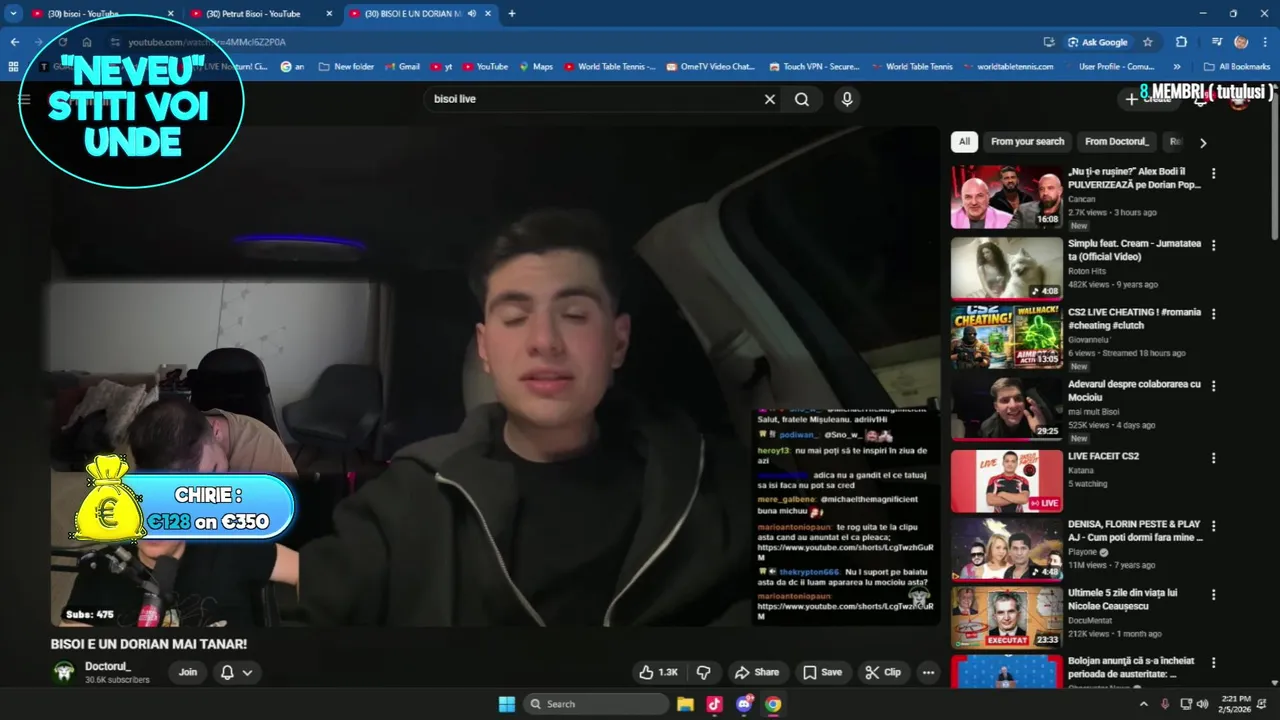This screenshot has height=720, width=1280.
Task: Open options for Nicolae Ceaușescu documentary
Action: click(x=1214, y=593)
